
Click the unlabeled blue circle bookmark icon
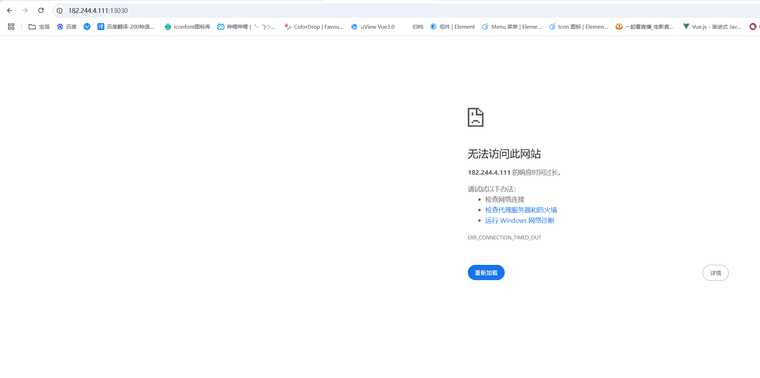[x=87, y=27]
